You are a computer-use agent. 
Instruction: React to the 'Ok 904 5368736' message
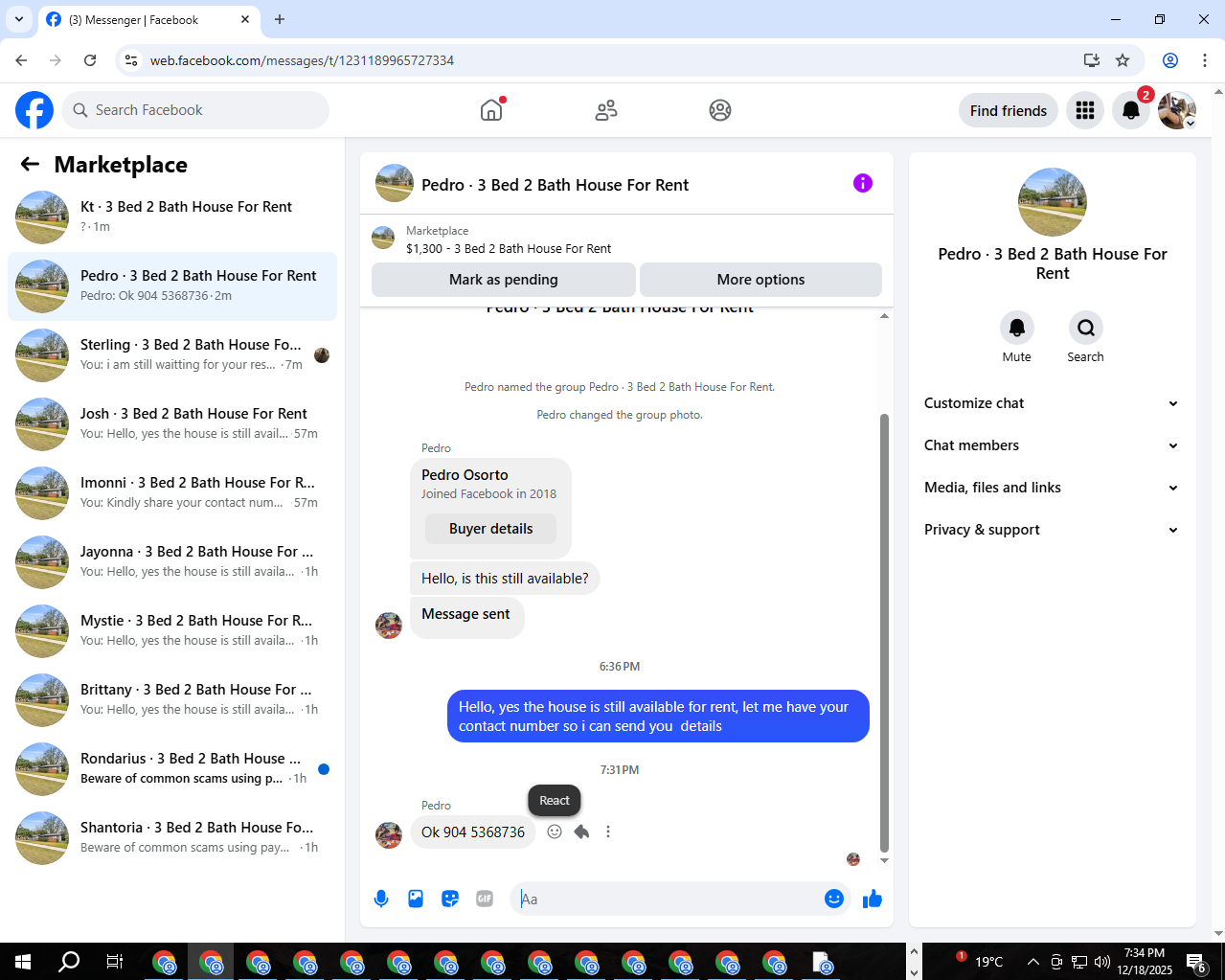[x=555, y=832]
